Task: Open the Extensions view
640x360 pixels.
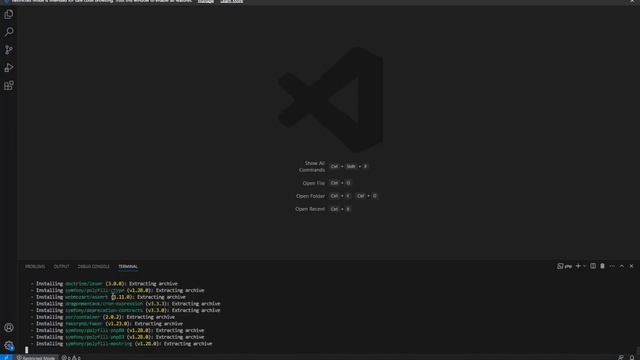Action: 9,85
